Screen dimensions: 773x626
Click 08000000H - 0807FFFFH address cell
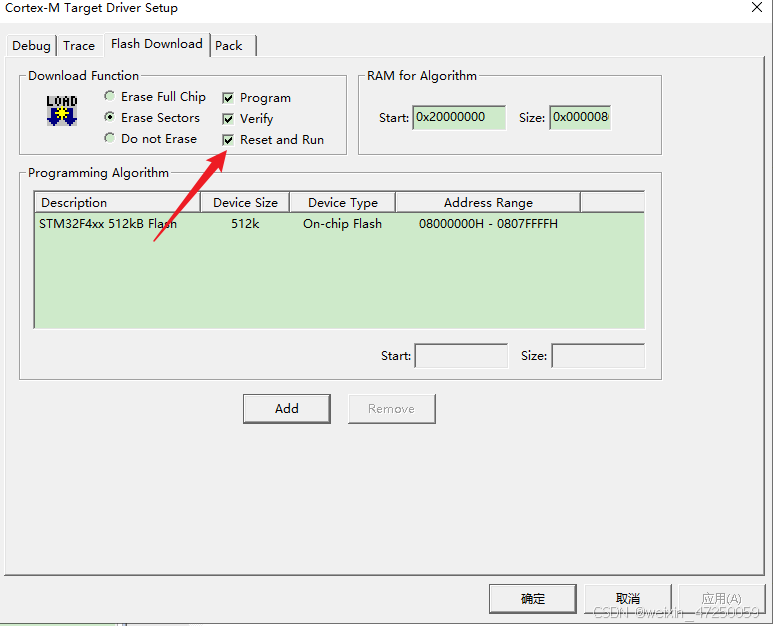pos(489,224)
